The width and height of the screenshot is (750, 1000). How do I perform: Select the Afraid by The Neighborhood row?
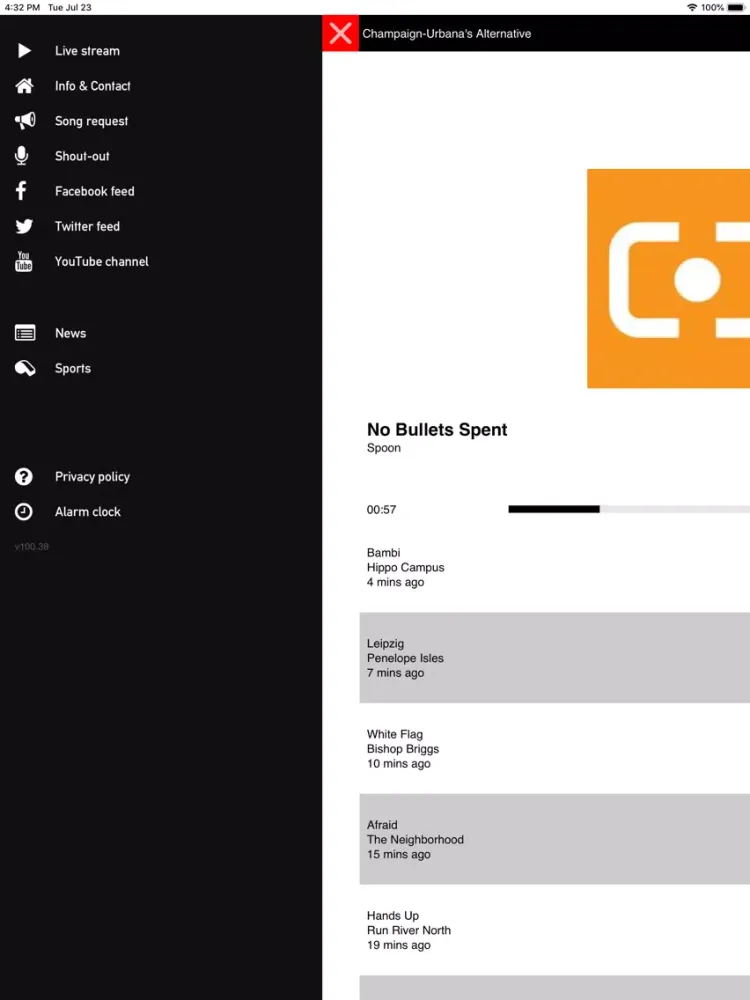pos(555,839)
